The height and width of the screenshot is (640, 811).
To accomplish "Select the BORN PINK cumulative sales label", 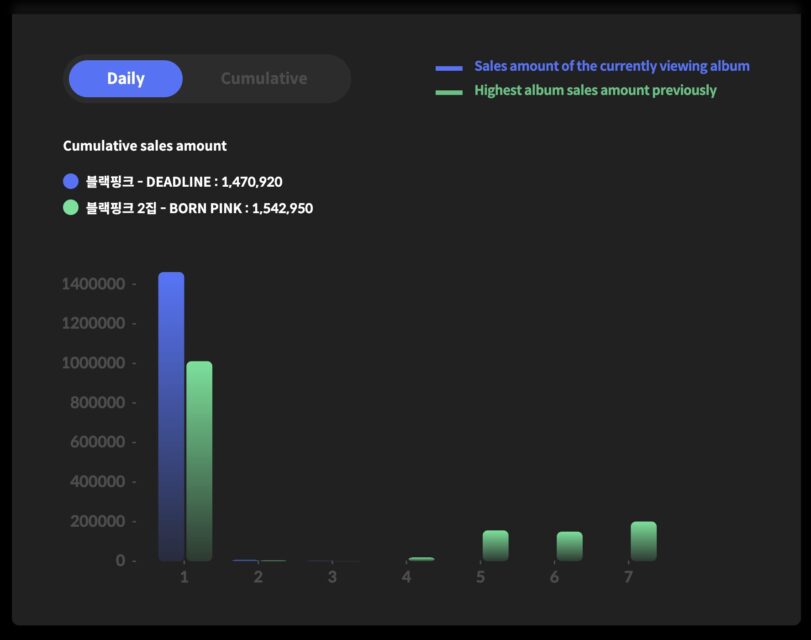I will tap(199, 208).
